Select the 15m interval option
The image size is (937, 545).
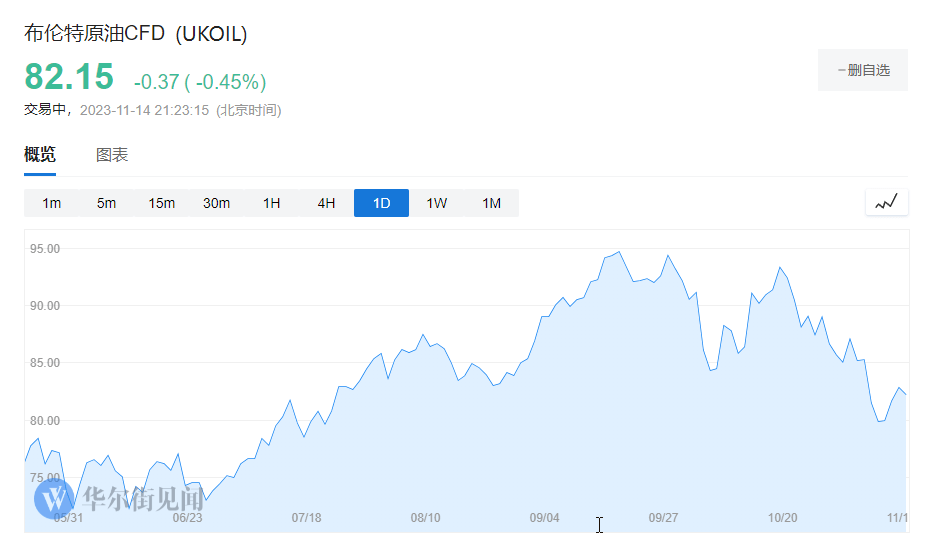[161, 203]
